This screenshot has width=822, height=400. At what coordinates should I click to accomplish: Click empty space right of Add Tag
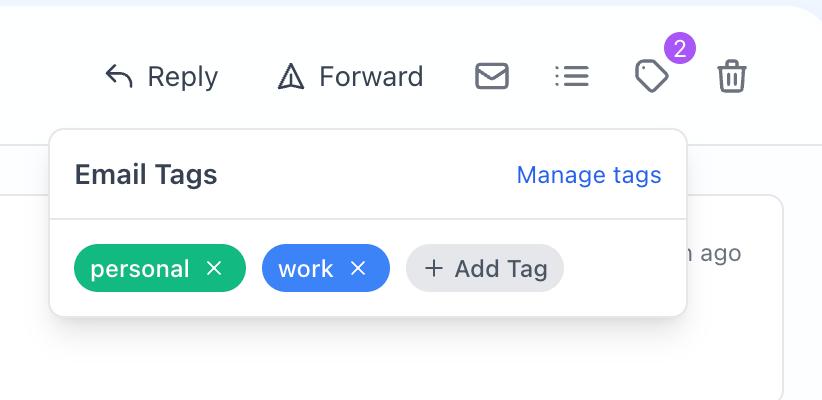point(620,268)
